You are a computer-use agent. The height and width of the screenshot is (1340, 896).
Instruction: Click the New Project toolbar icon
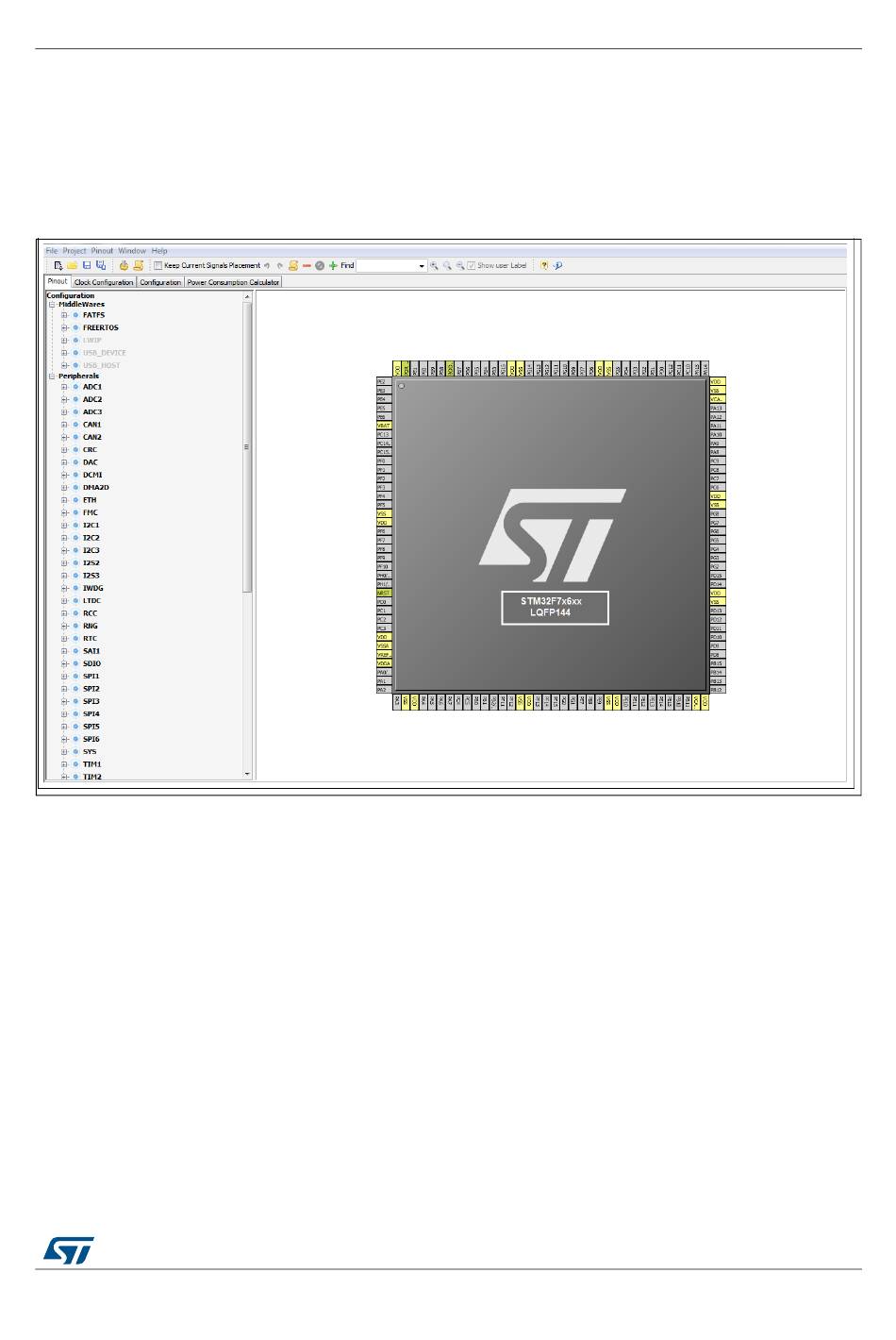[58, 265]
